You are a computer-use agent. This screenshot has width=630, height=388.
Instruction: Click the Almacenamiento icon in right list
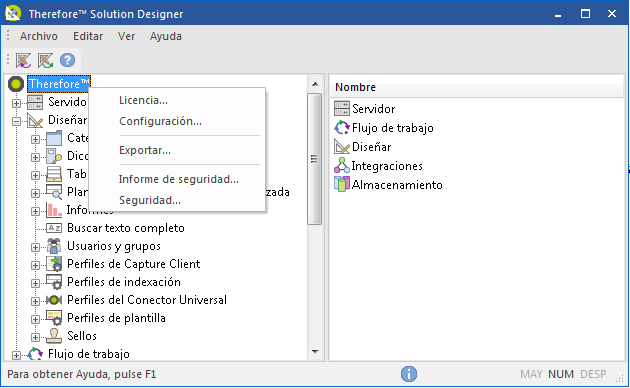[x=342, y=184]
